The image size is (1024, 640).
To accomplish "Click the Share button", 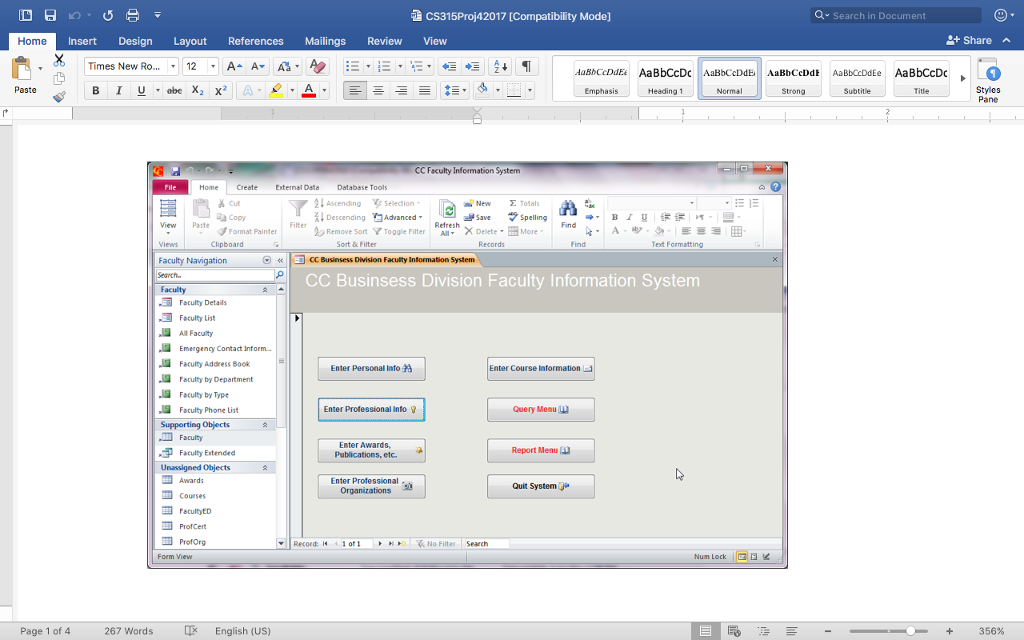I will click(969, 40).
